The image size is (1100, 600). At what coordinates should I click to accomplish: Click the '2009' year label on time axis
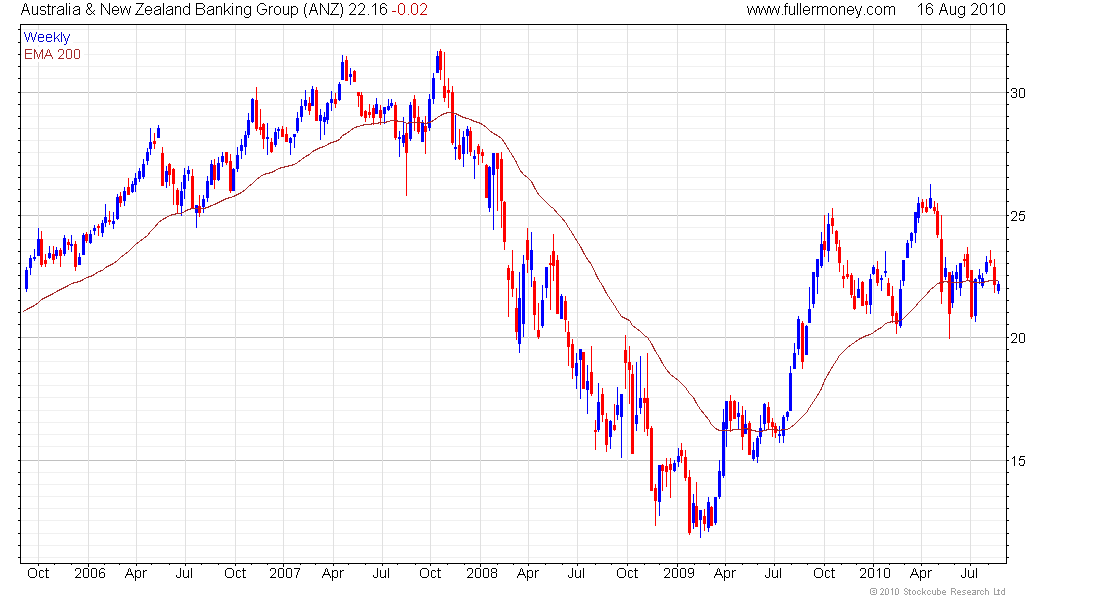679,573
